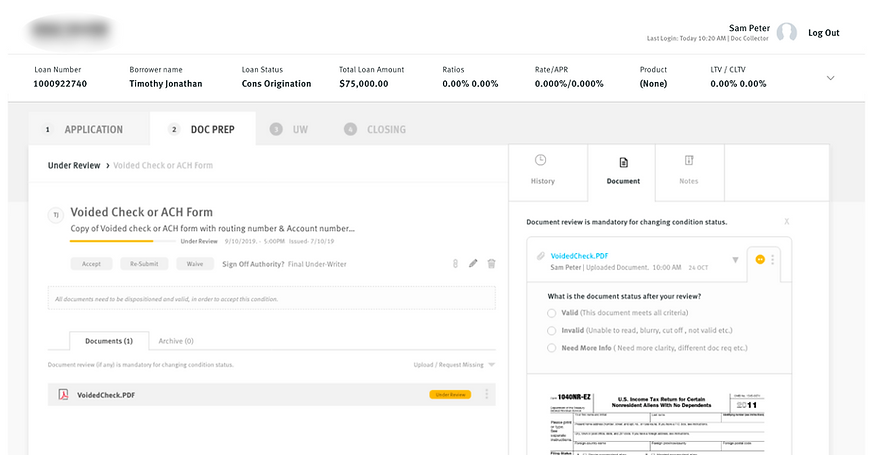The image size is (874, 455).
Task: Select Invalid document status radio
Action: tap(551, 331)
